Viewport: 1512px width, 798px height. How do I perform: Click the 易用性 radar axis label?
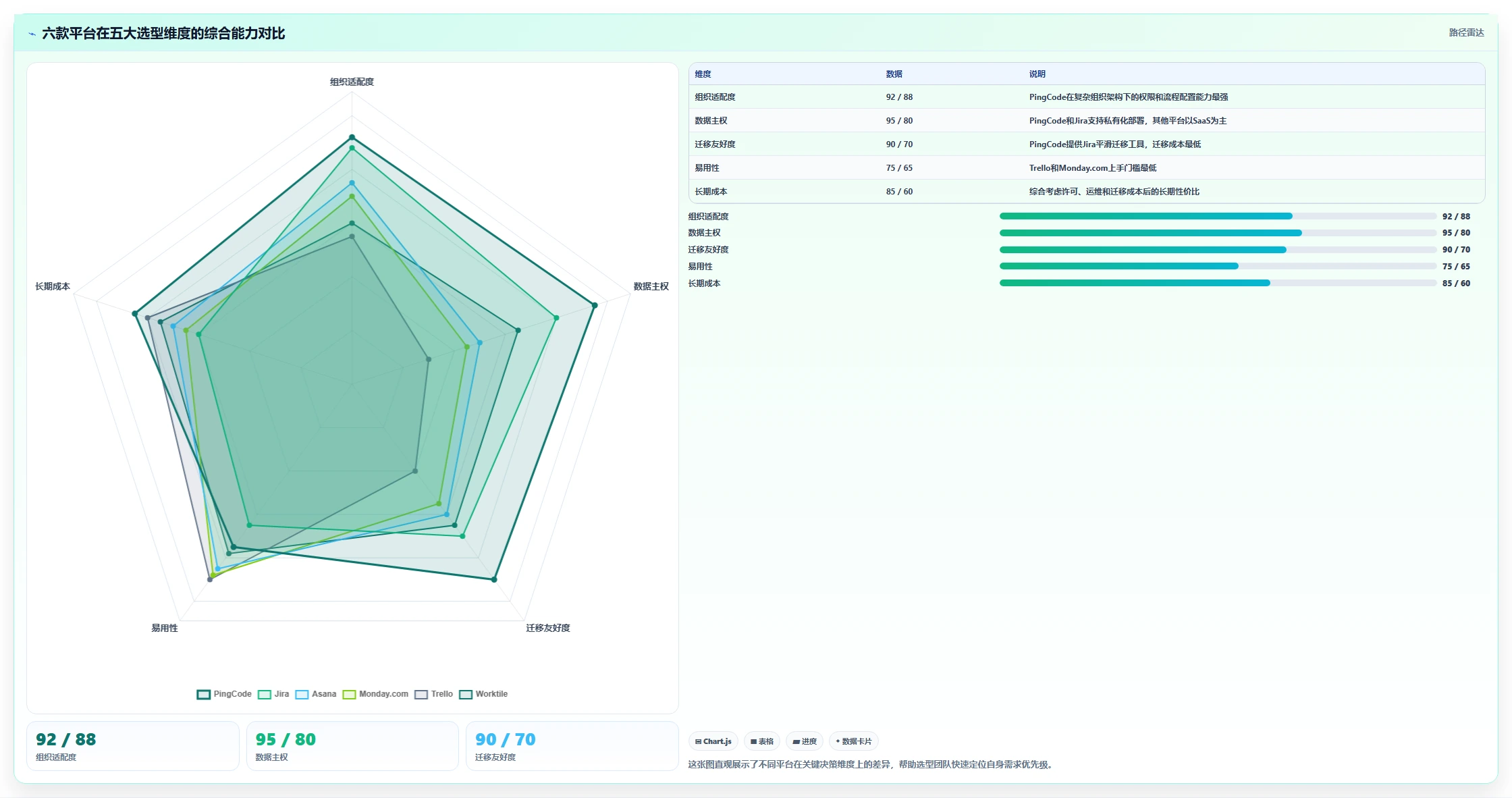click(165, 628)
